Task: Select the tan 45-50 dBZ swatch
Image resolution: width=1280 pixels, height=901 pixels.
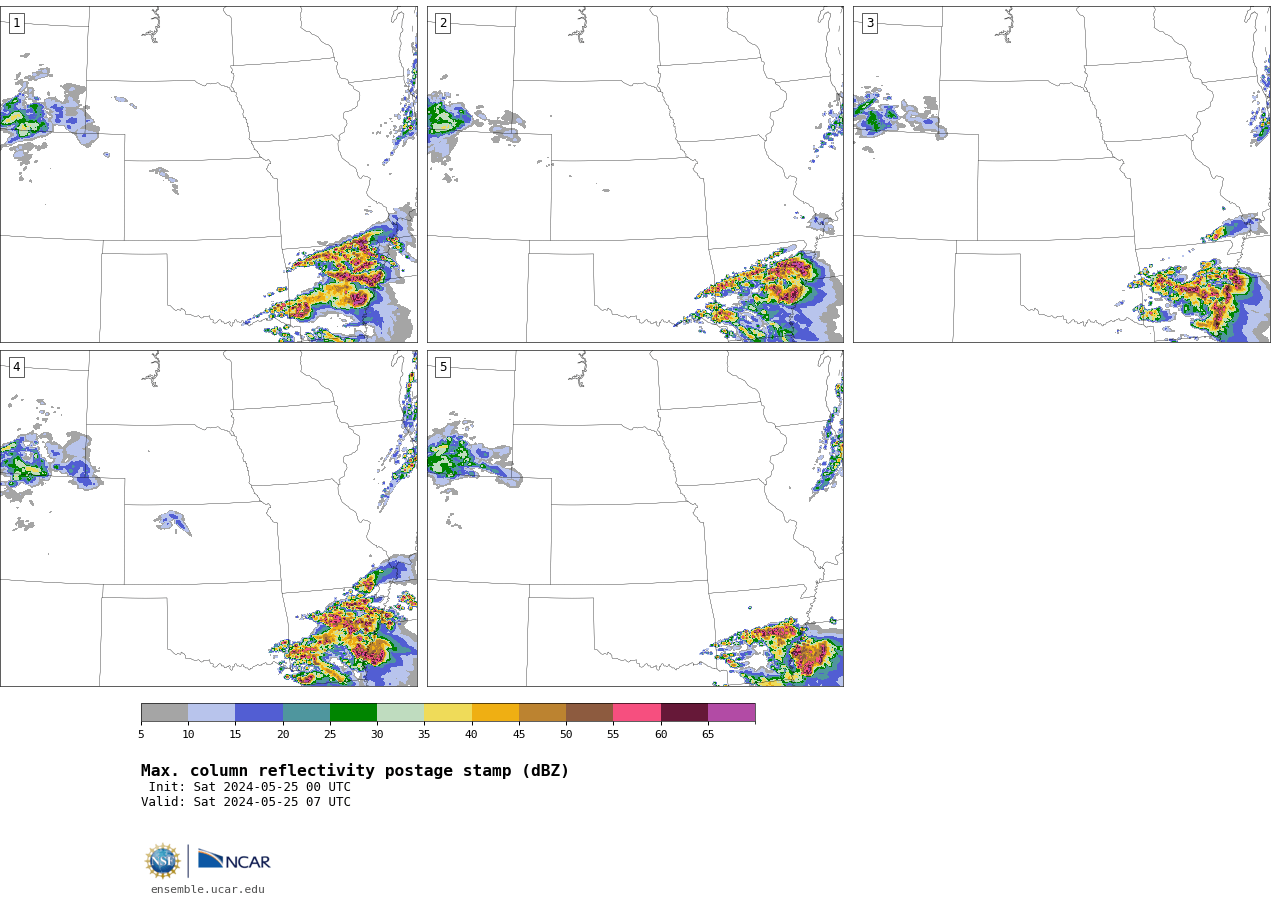Action: 543,713
